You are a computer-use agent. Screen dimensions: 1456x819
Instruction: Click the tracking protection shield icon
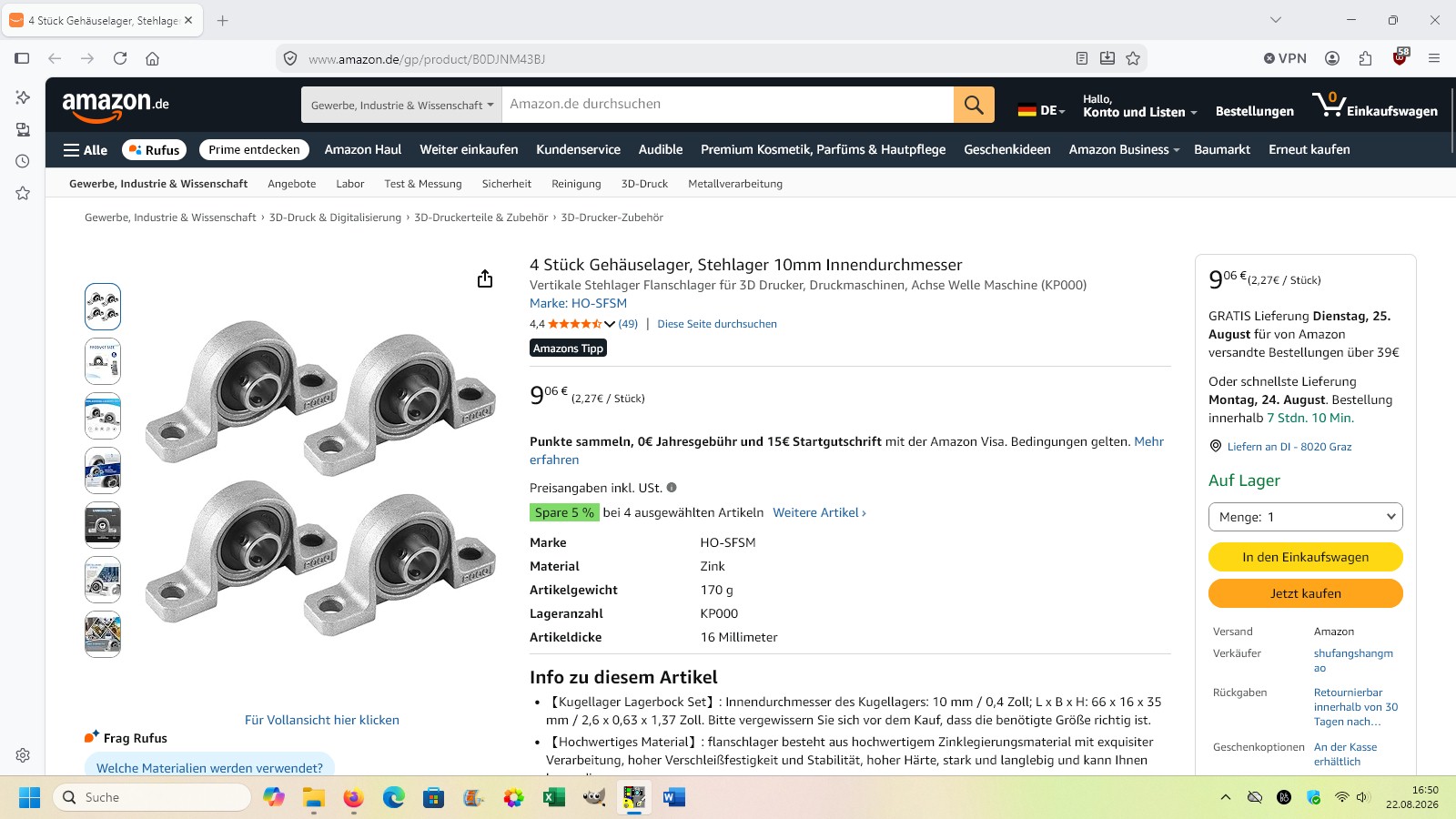[290, 58]
